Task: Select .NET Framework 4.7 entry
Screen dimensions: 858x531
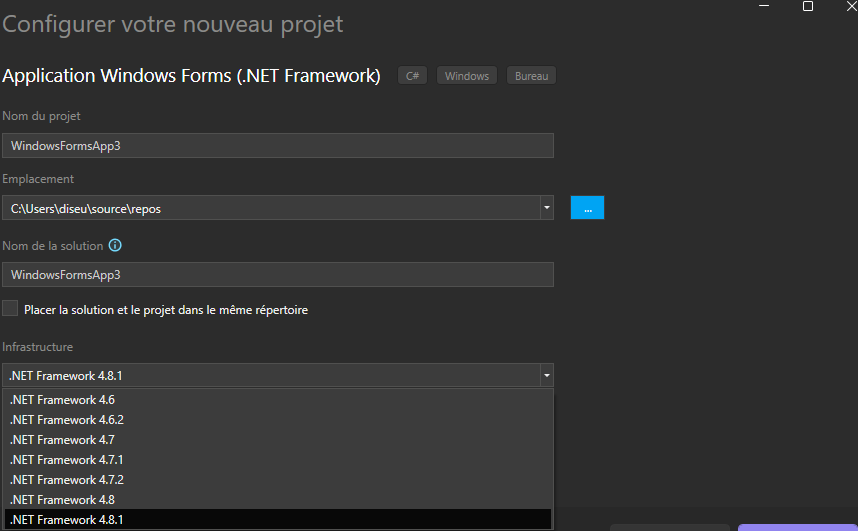Action: [x=62, y=440]
